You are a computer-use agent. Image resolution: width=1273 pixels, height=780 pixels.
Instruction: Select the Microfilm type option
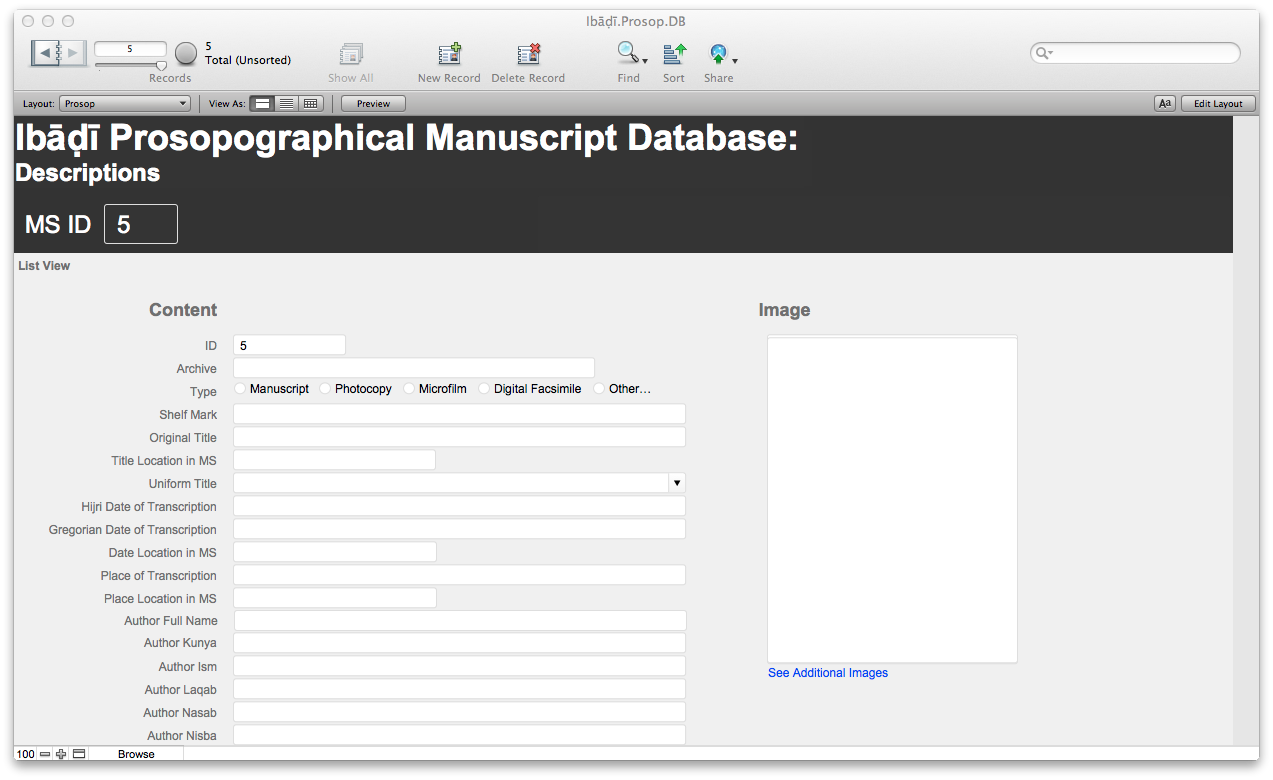tap(409, 389)
